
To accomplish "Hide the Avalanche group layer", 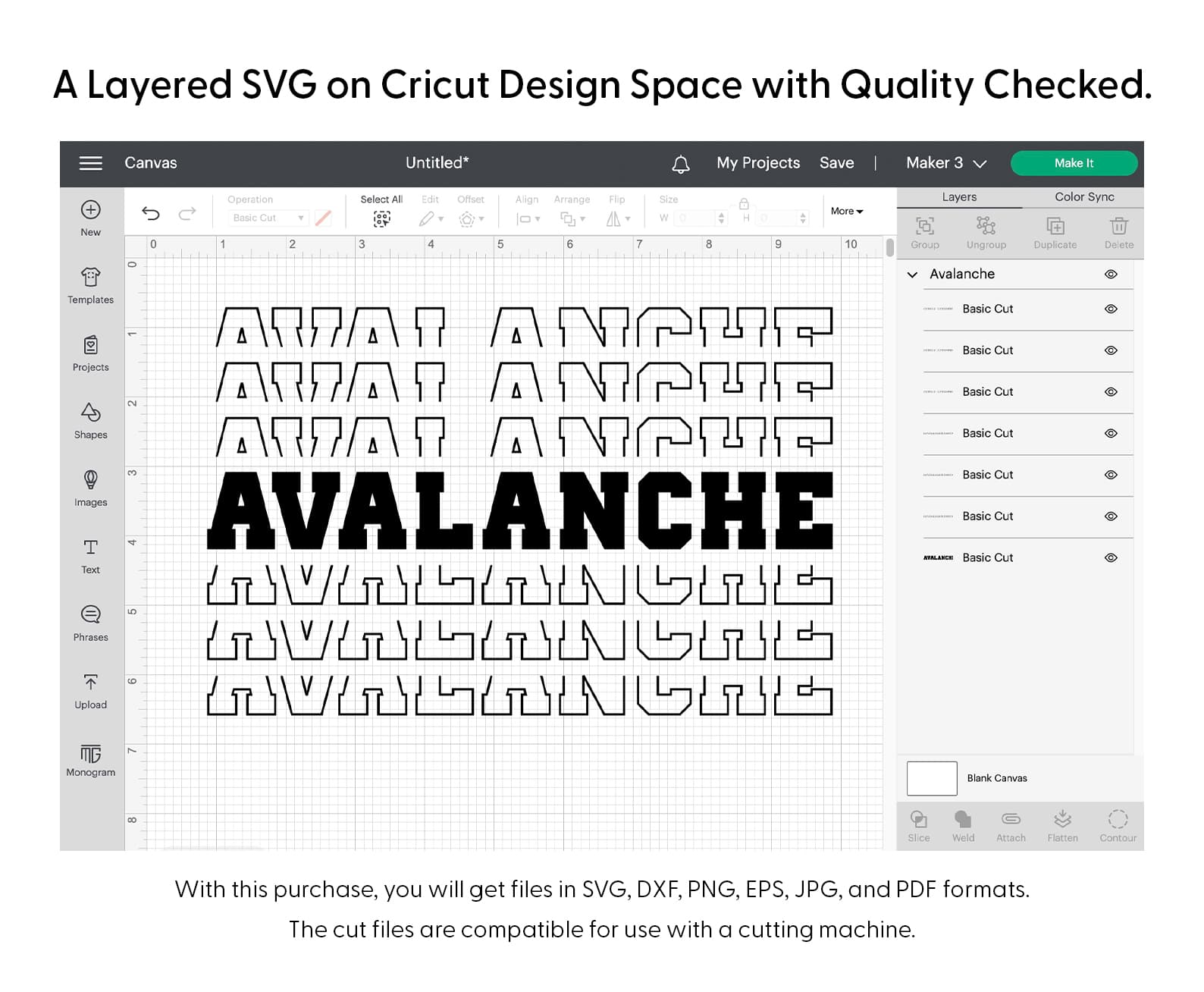I will 1111,275.
